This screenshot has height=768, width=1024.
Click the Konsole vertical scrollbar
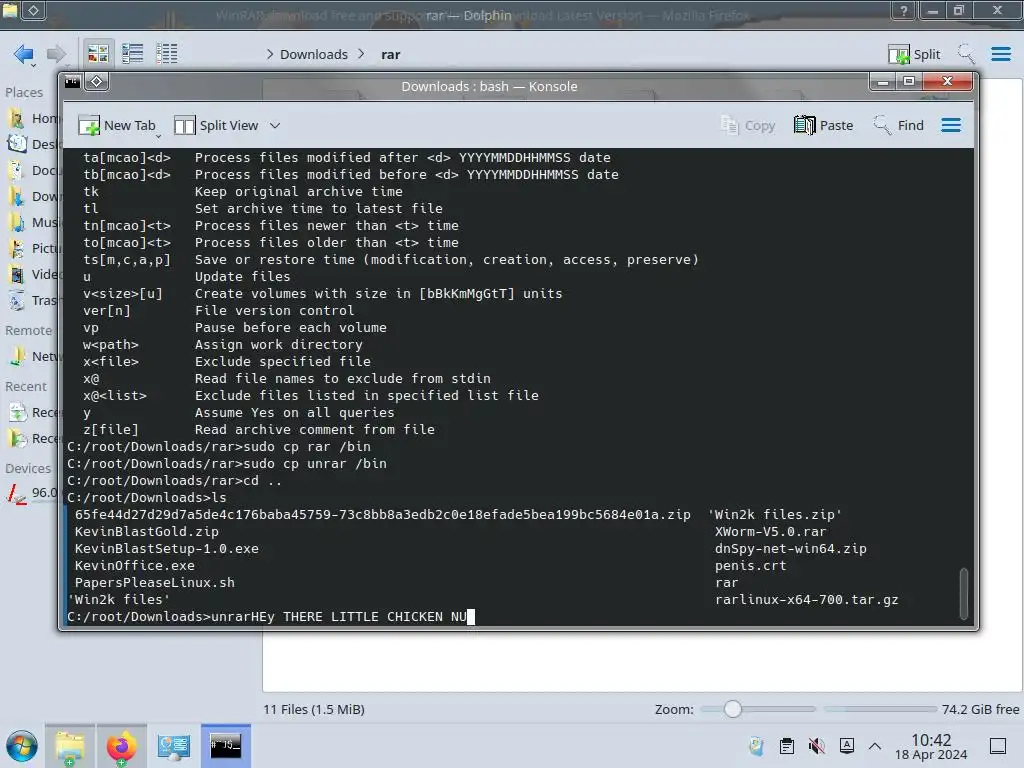click(x=963, y=594)
